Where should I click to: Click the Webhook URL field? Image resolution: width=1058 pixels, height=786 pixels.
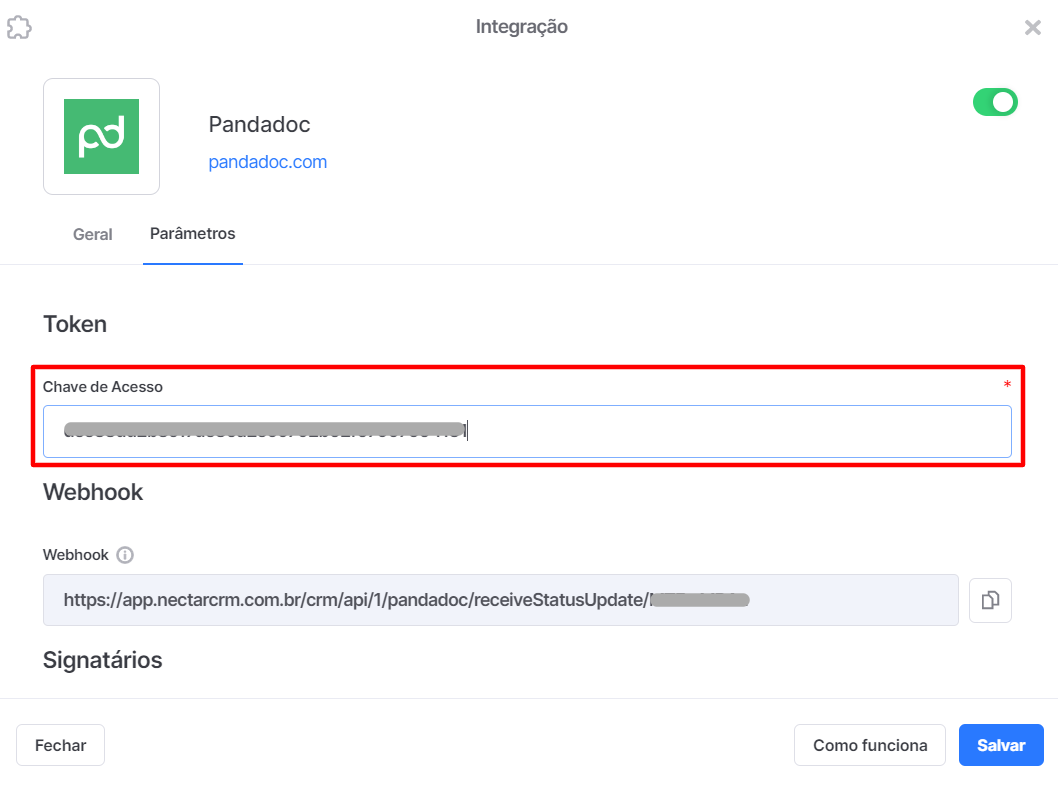(x=501, y=600)
